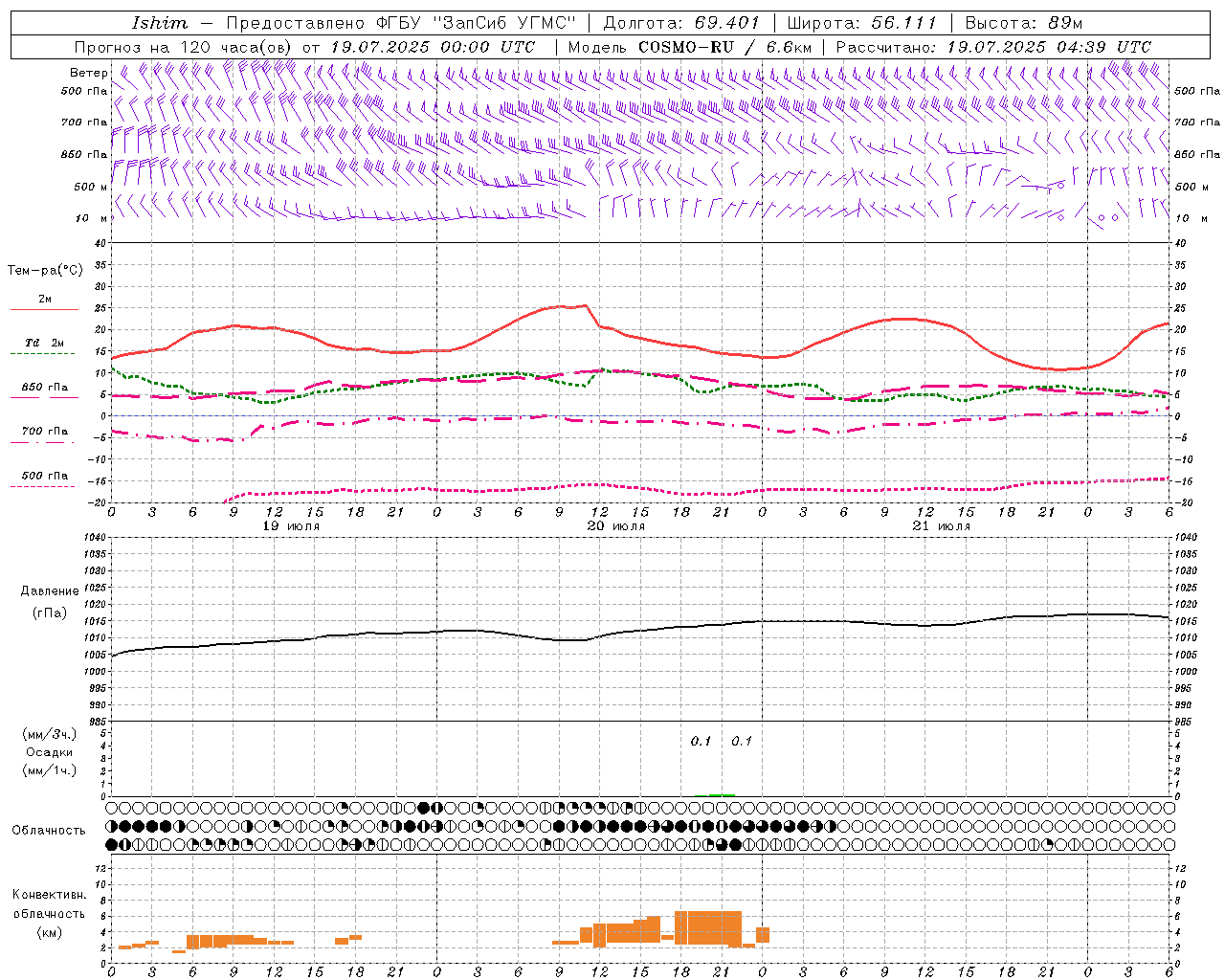This screenshot has height=980, width=1225.
Task: Click the Давление pressure panel label
Action: coord(50,591)
